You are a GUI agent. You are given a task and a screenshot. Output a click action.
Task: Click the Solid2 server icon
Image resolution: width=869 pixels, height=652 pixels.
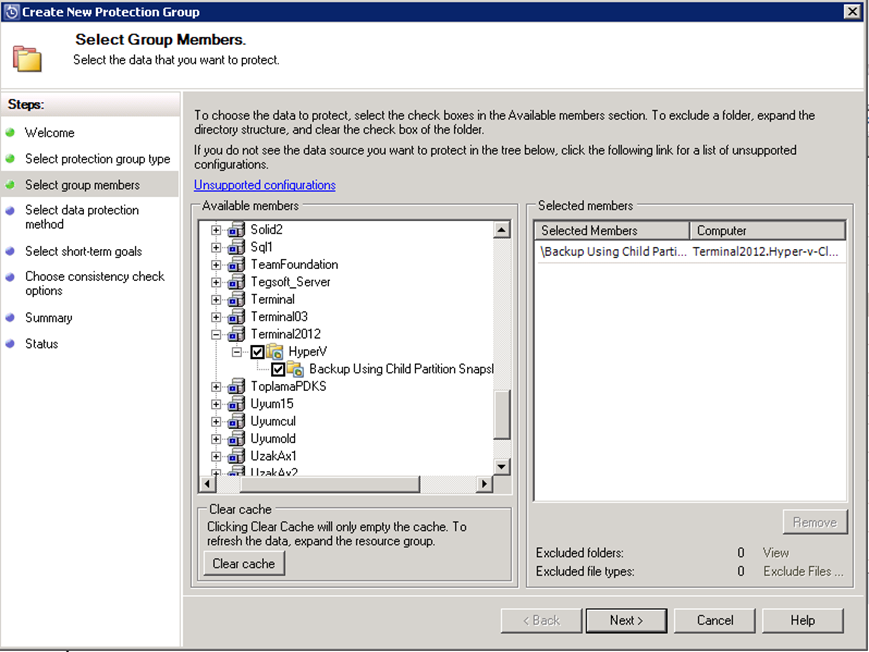pyautogui.click(x=237, y=230)
